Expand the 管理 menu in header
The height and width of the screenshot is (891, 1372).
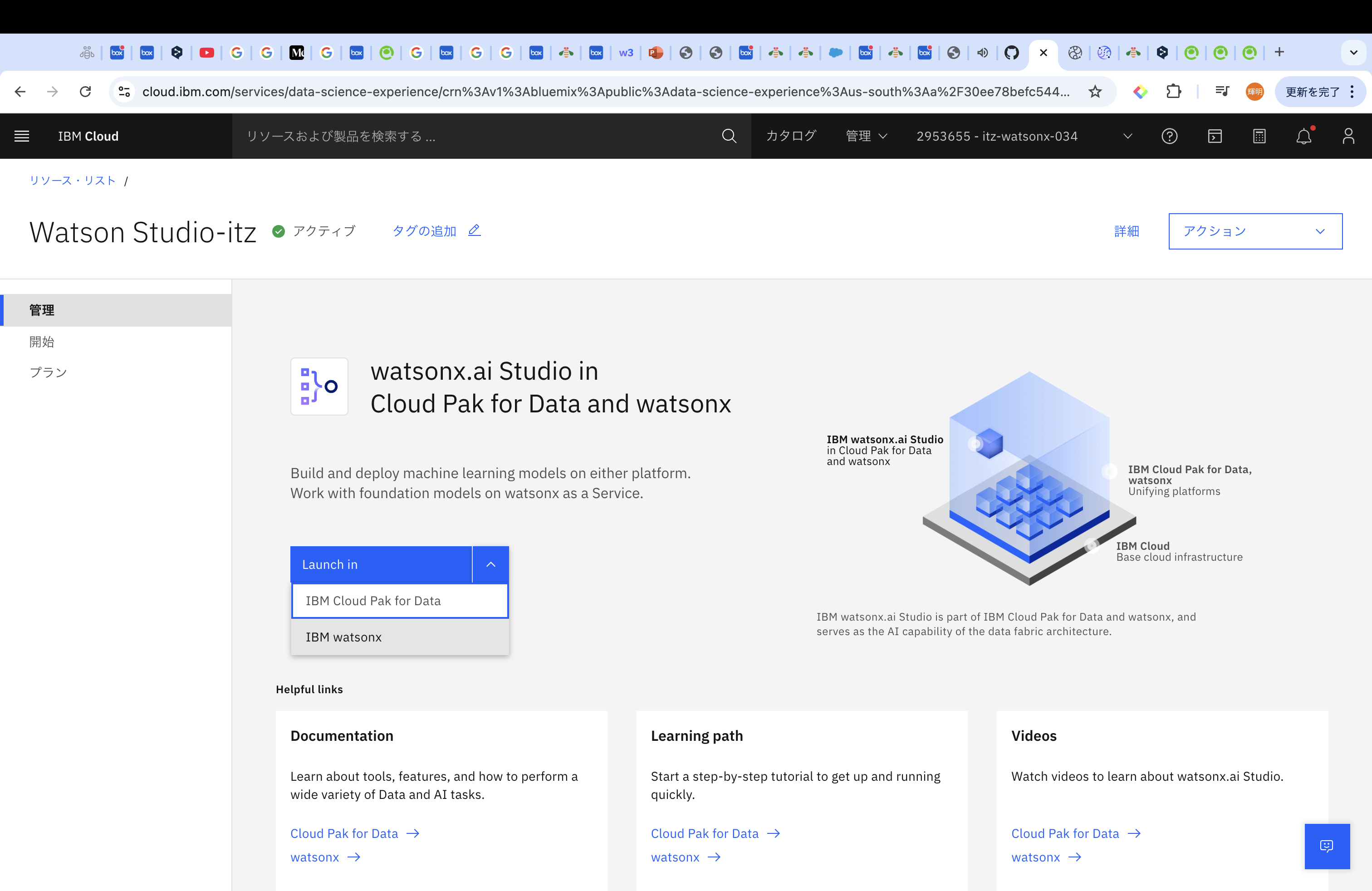(866, 136)
